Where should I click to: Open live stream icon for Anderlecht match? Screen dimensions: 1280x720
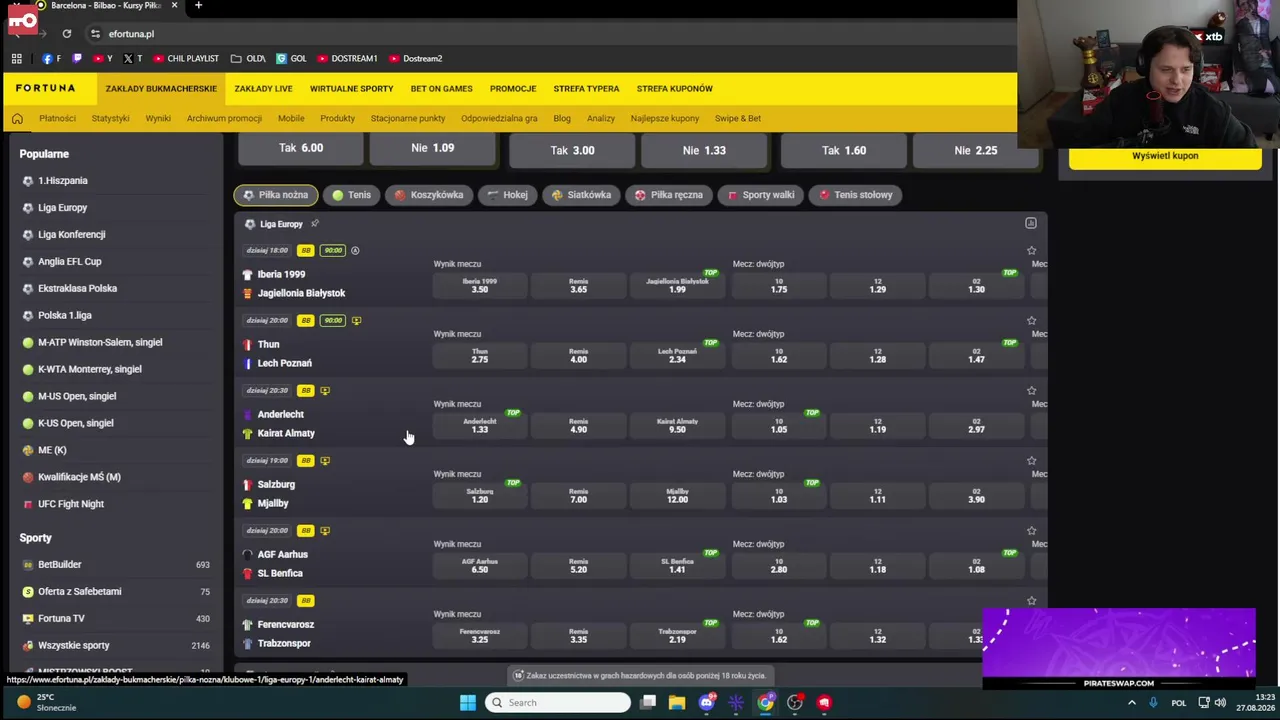coord(325,391)
